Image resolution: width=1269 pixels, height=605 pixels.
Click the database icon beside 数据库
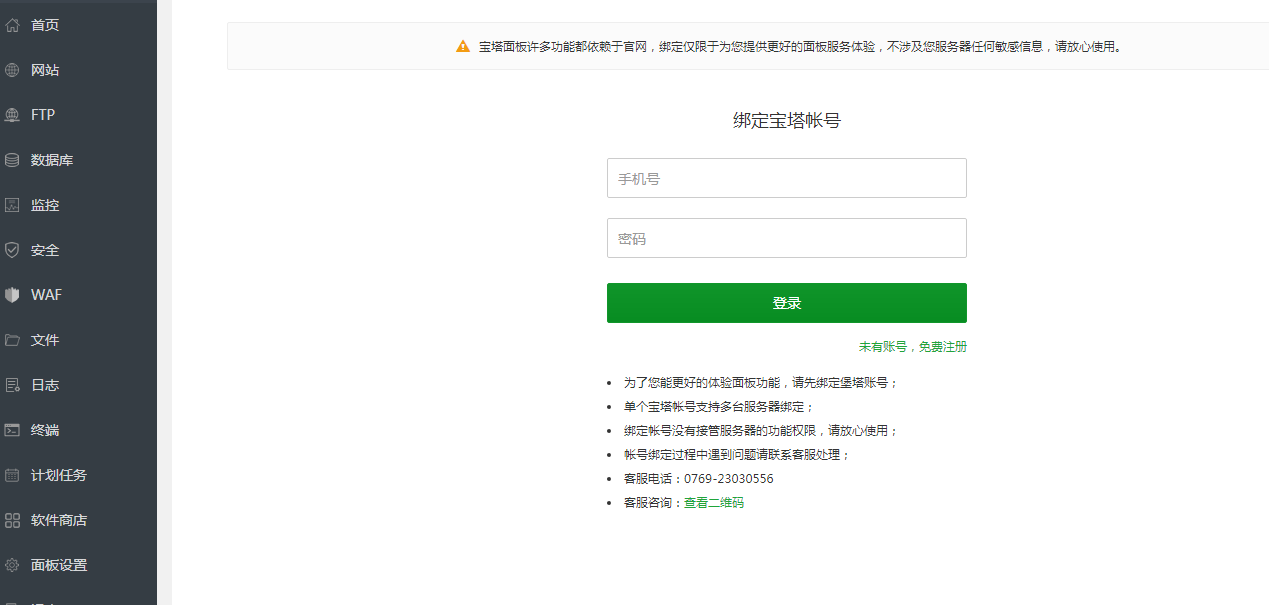[x=12, y=160]
